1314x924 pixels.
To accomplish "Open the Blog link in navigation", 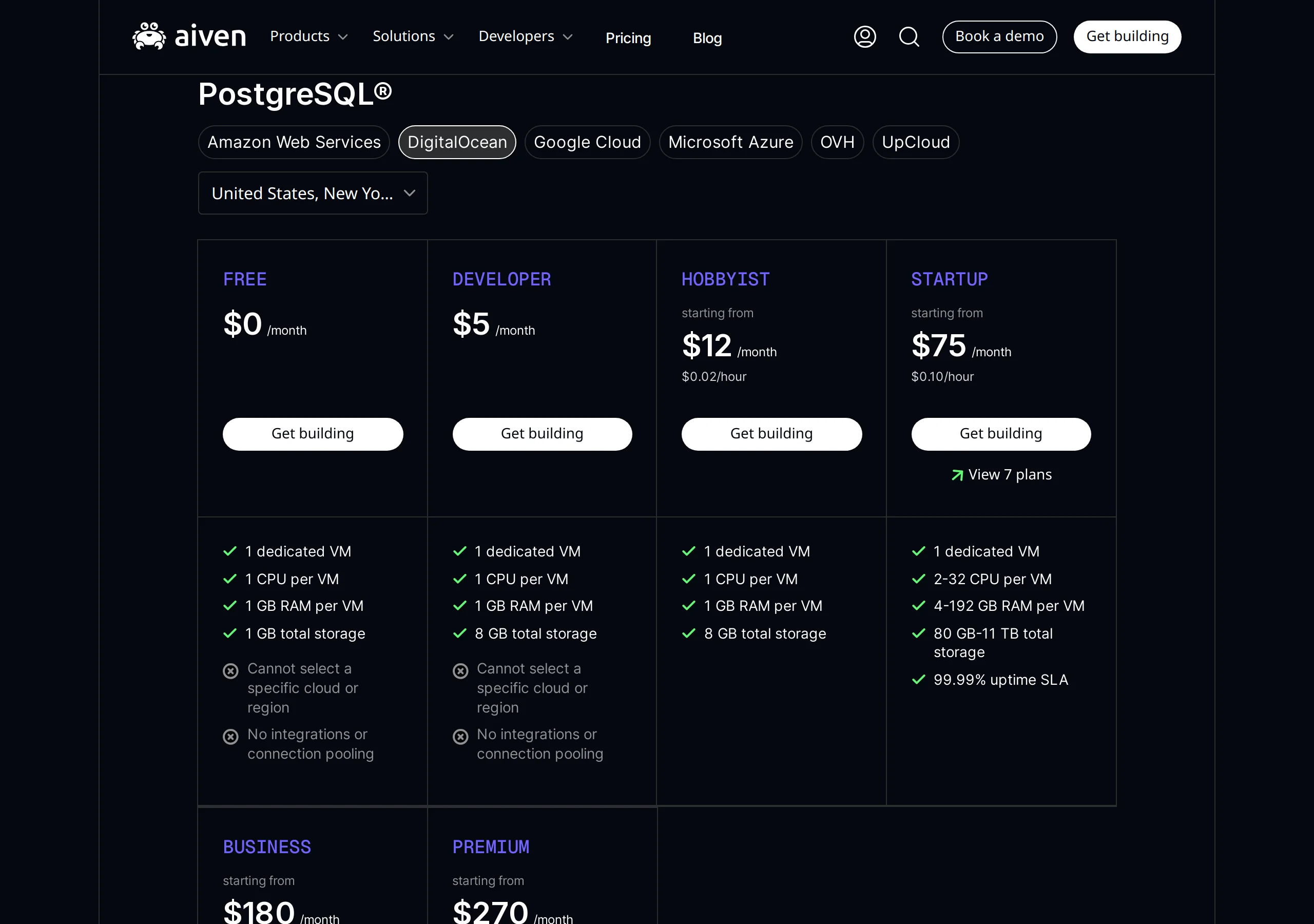I will [707, 38].
